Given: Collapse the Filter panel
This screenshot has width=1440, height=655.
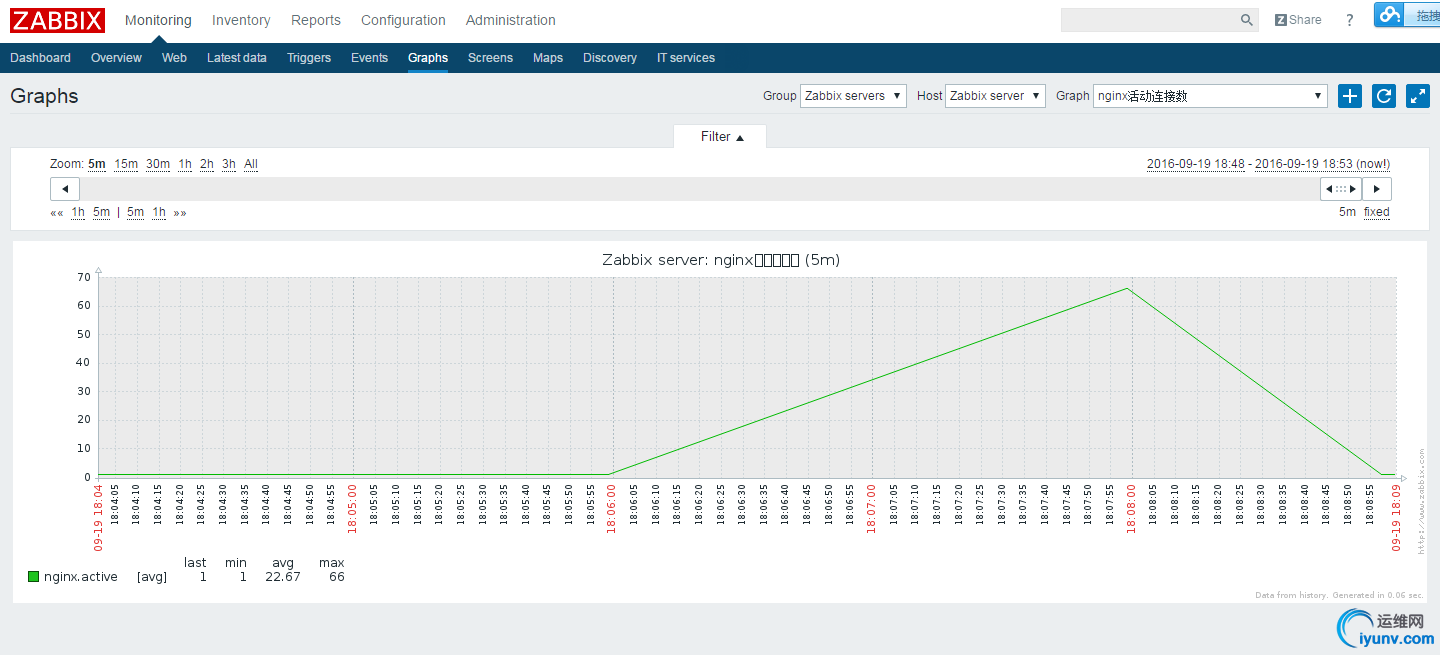Looking at the screenshot, I should pos(721,137).
